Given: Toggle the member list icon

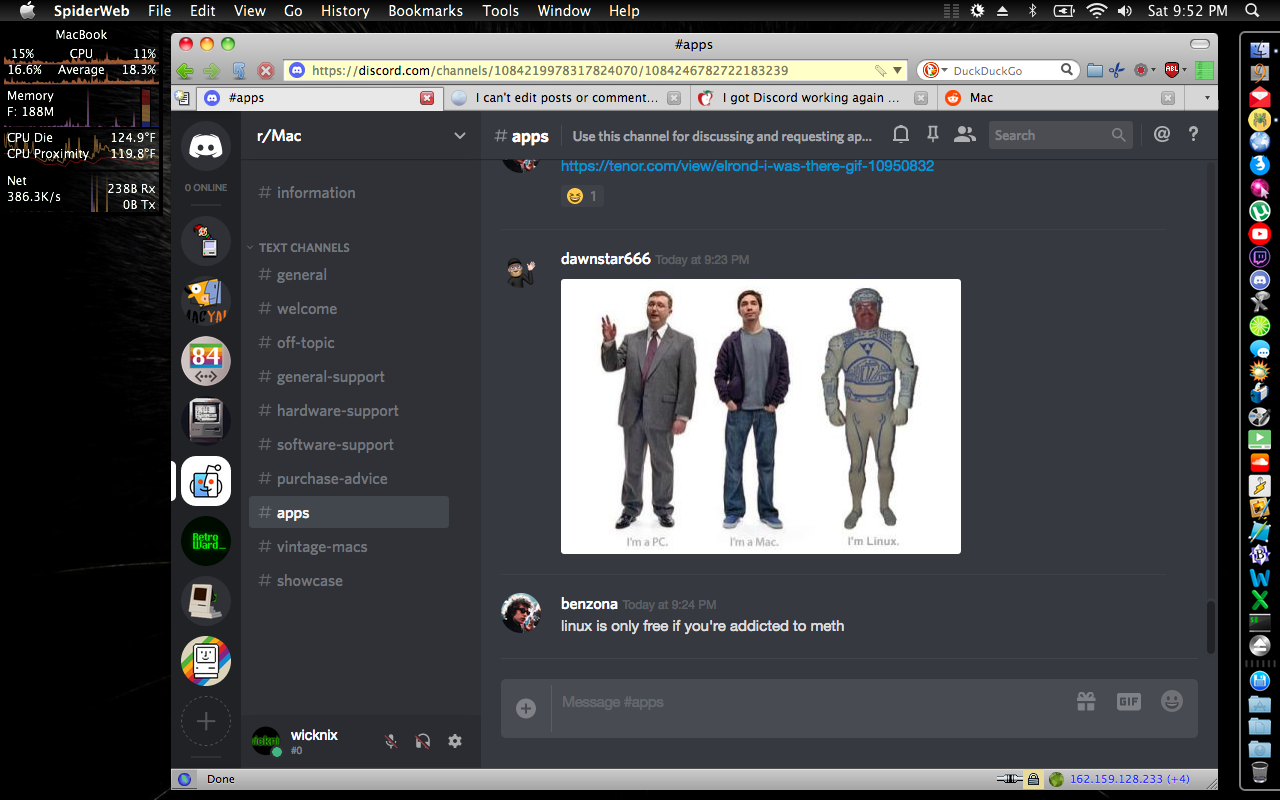Looking at the screenshot, I should point(965,135).
